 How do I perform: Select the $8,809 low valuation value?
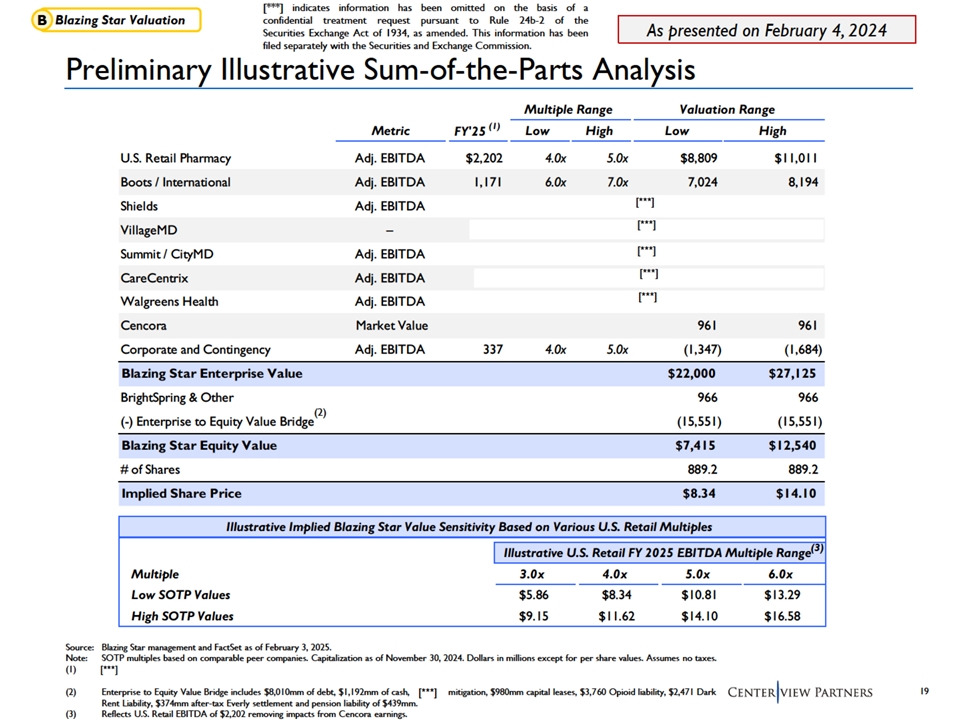coord(699,158)
